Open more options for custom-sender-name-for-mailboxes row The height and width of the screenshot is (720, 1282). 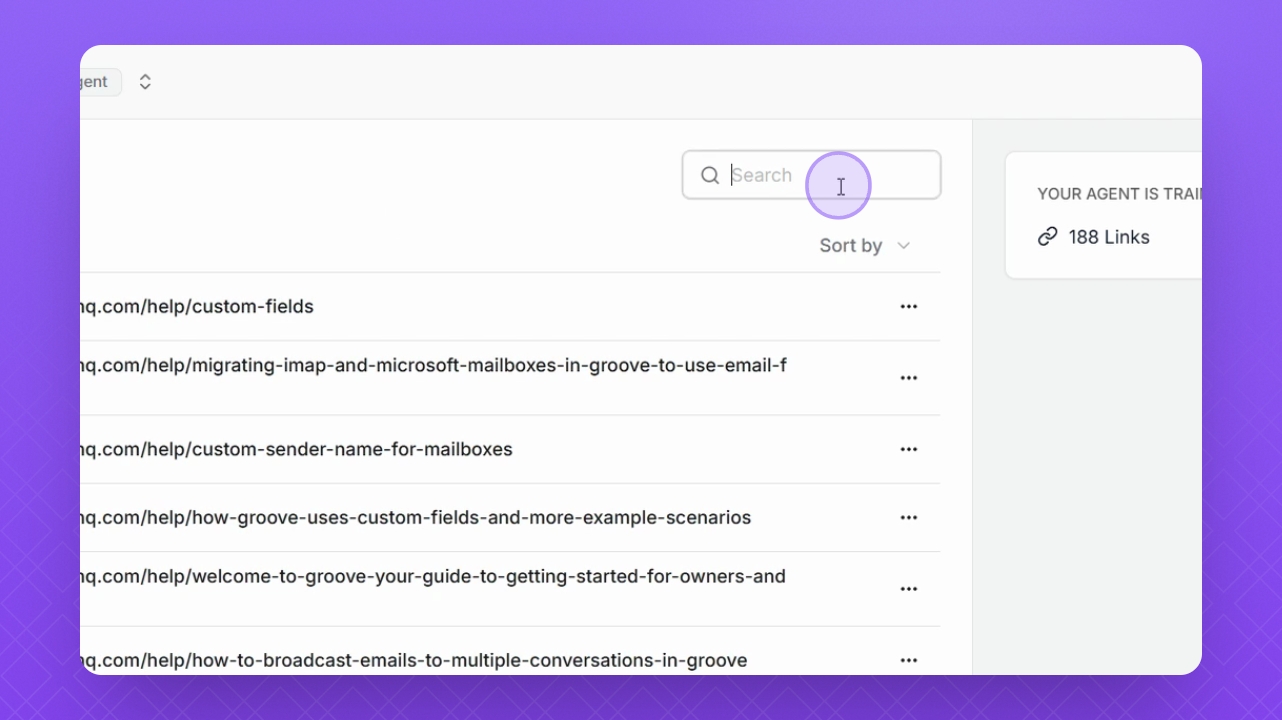[909, 450]
